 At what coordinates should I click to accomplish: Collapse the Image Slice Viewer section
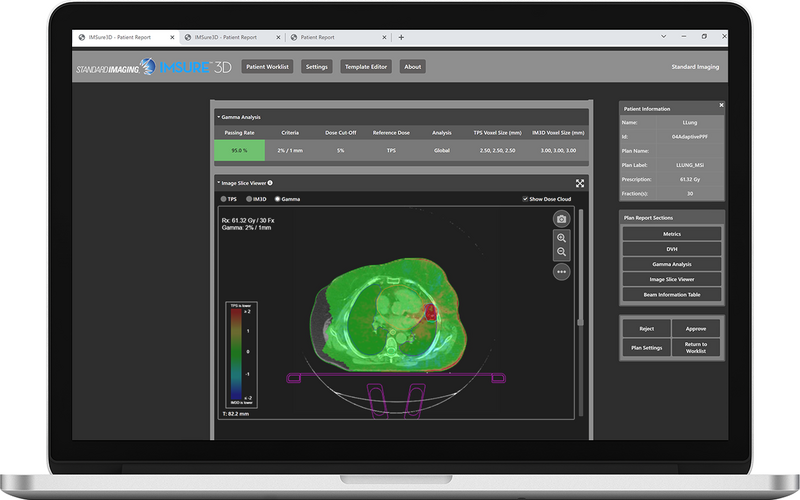(x=218, y=183)
